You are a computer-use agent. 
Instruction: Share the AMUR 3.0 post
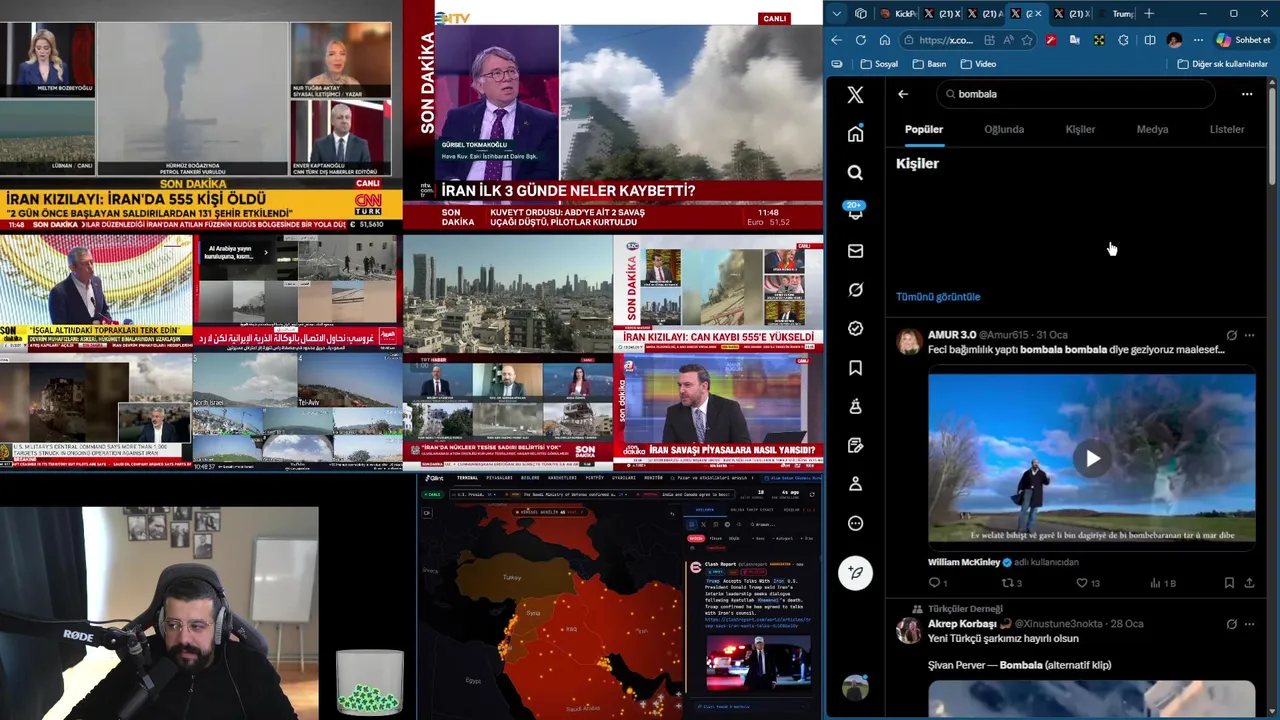[x=1249, y=583]
